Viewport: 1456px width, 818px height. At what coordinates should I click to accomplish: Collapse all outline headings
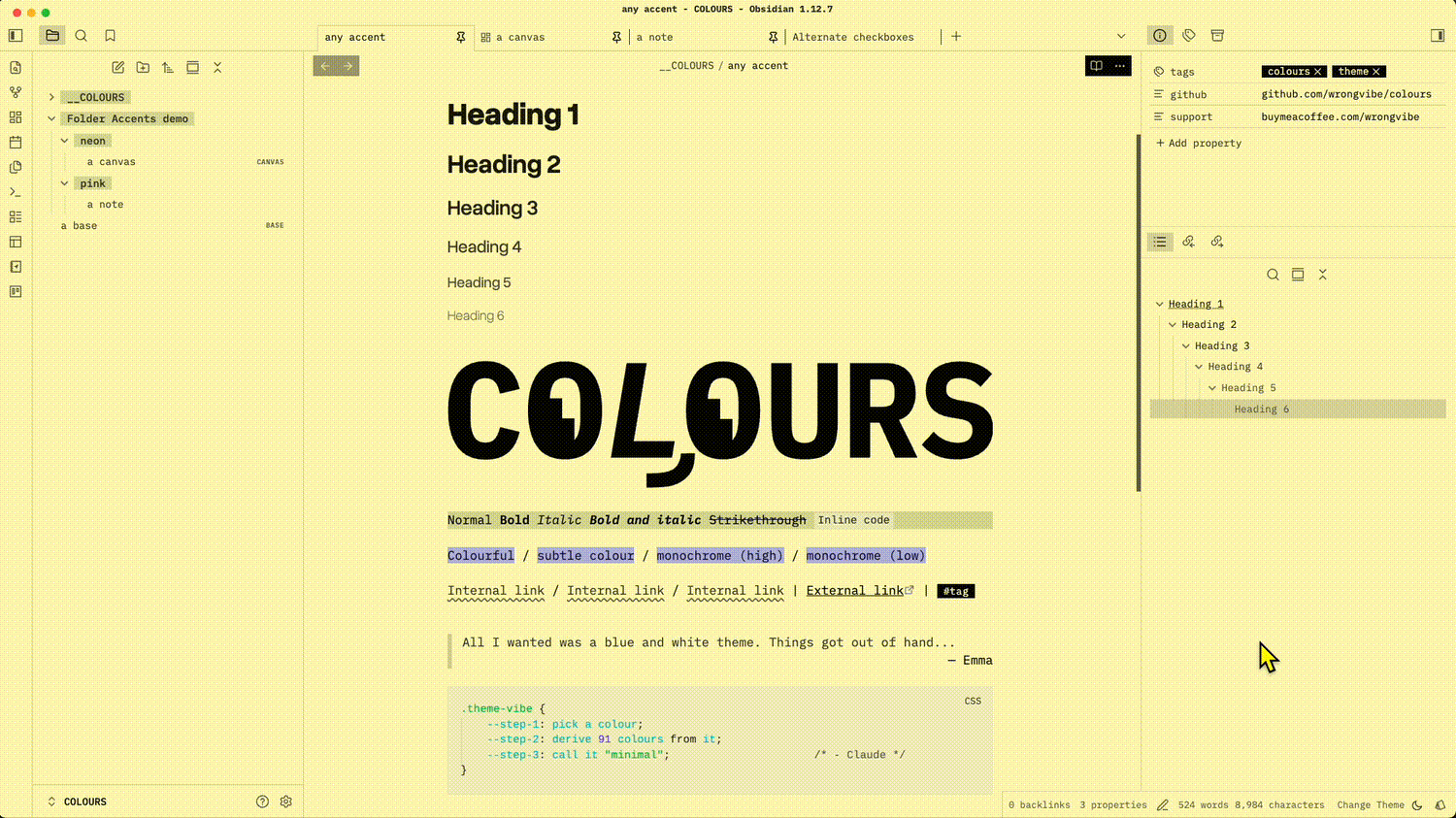coord(1323,275)
